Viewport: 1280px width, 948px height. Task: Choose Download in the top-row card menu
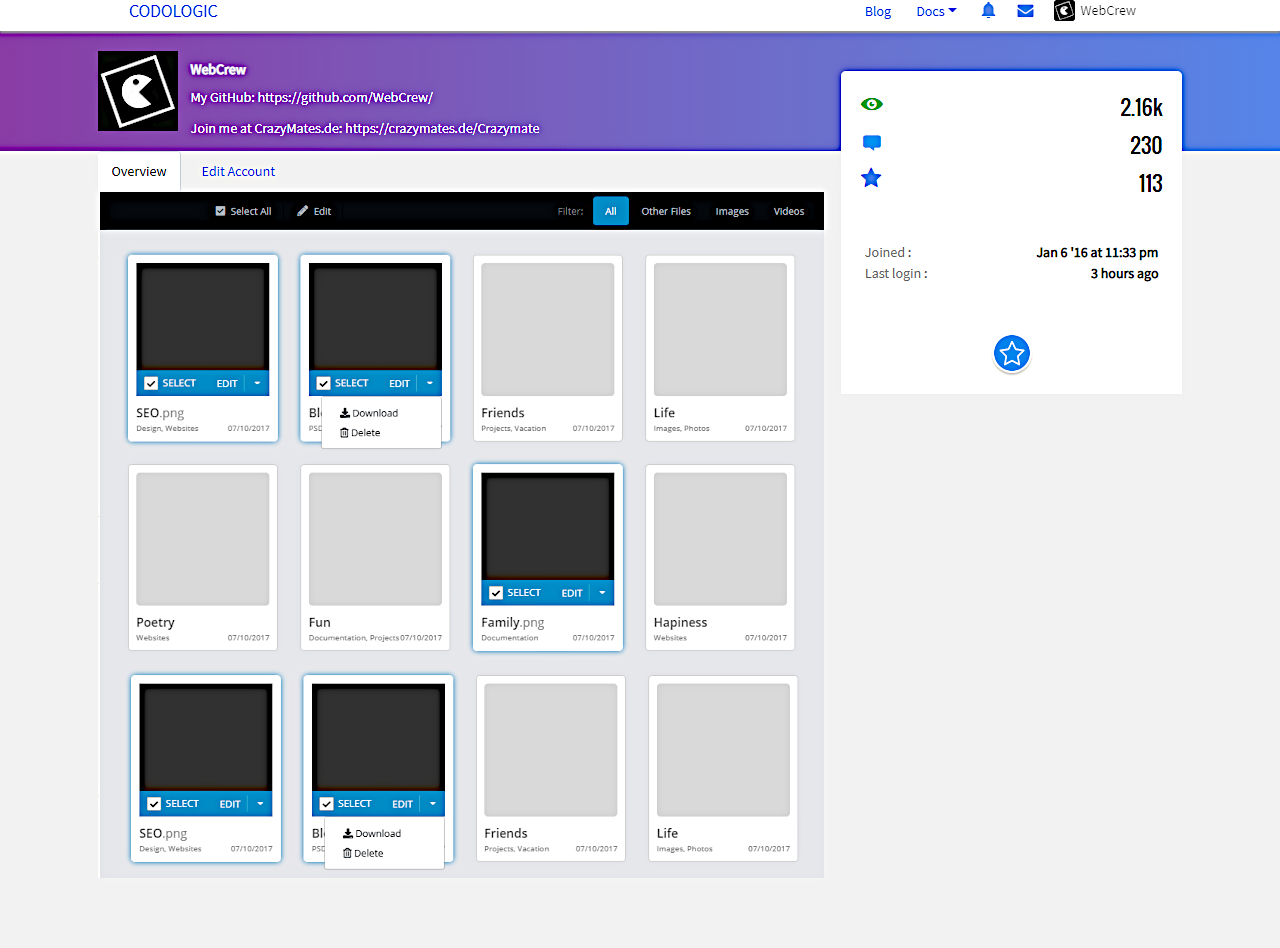tap(369, 413)
